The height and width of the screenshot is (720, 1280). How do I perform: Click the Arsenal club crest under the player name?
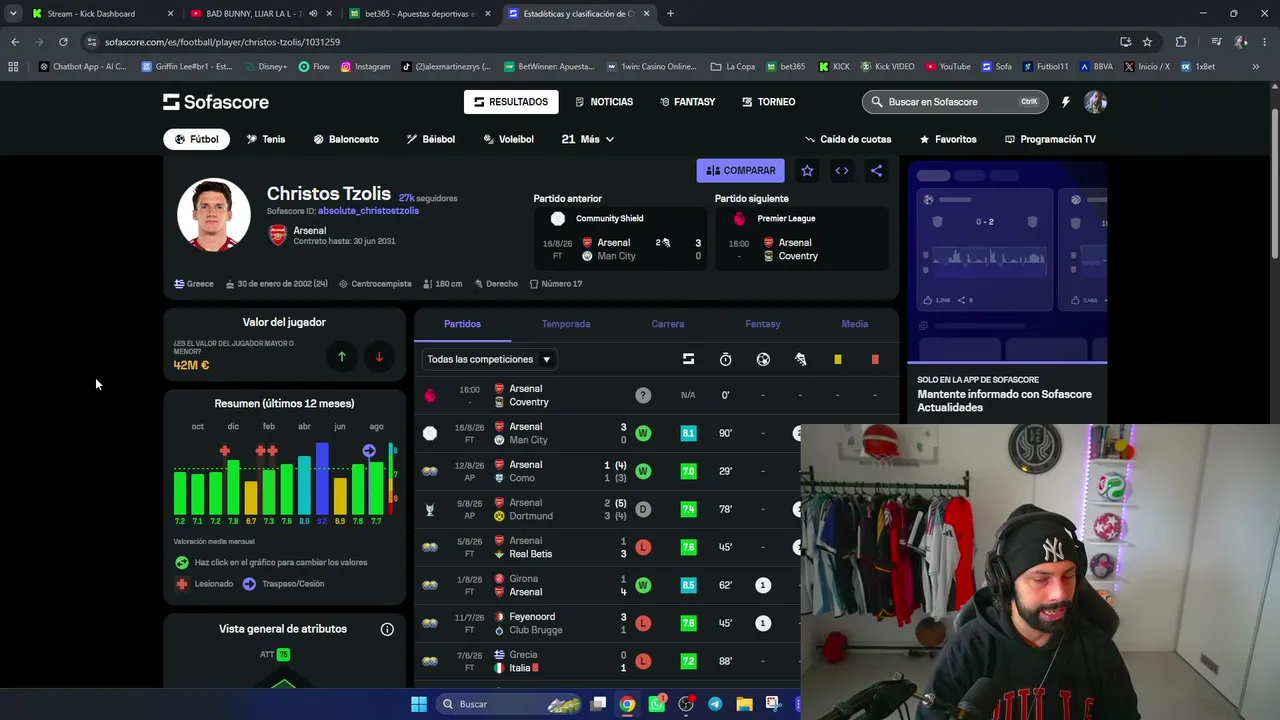point(278,235)
